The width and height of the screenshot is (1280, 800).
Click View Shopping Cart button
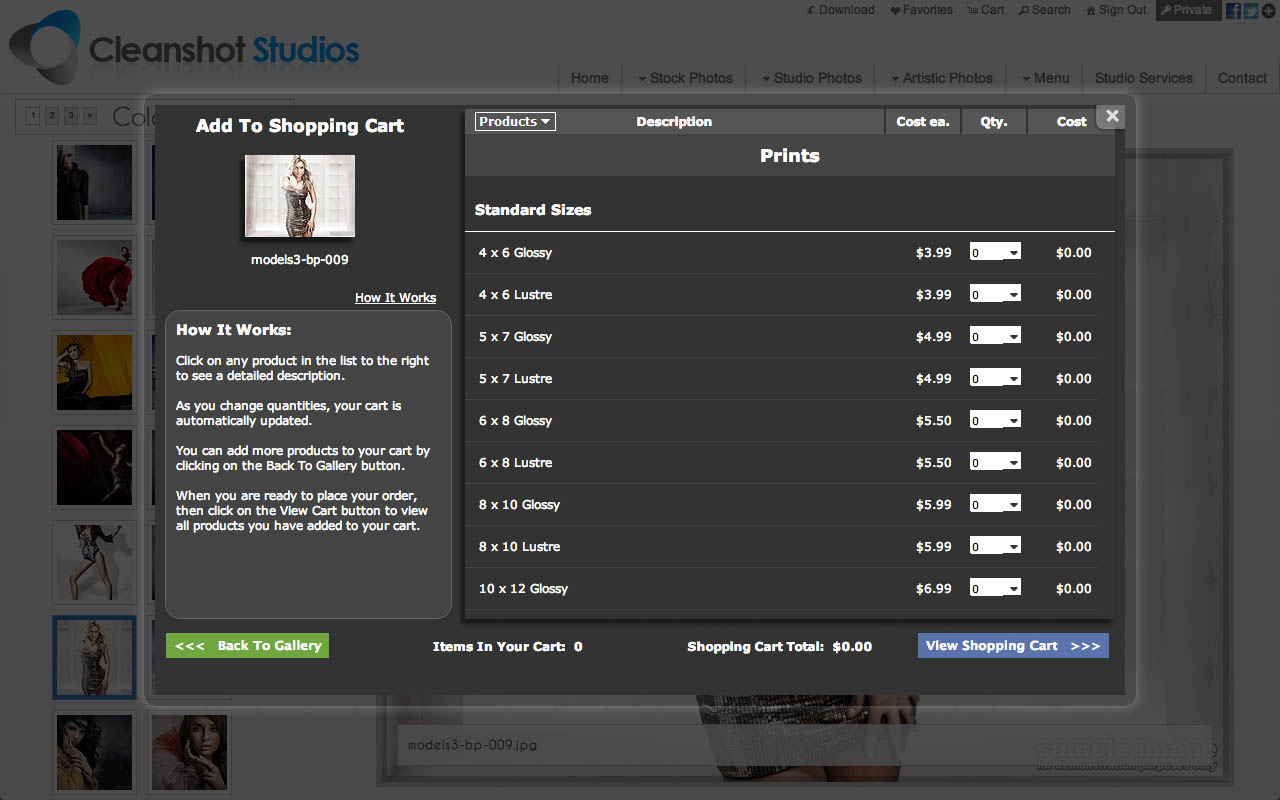point(1013,646)
